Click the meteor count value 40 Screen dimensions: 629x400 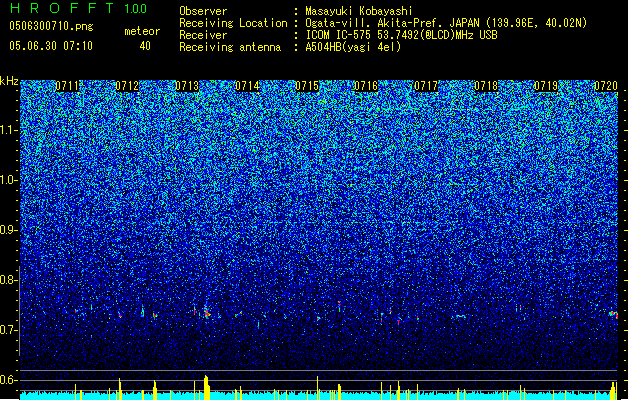[x=145, y=46]
